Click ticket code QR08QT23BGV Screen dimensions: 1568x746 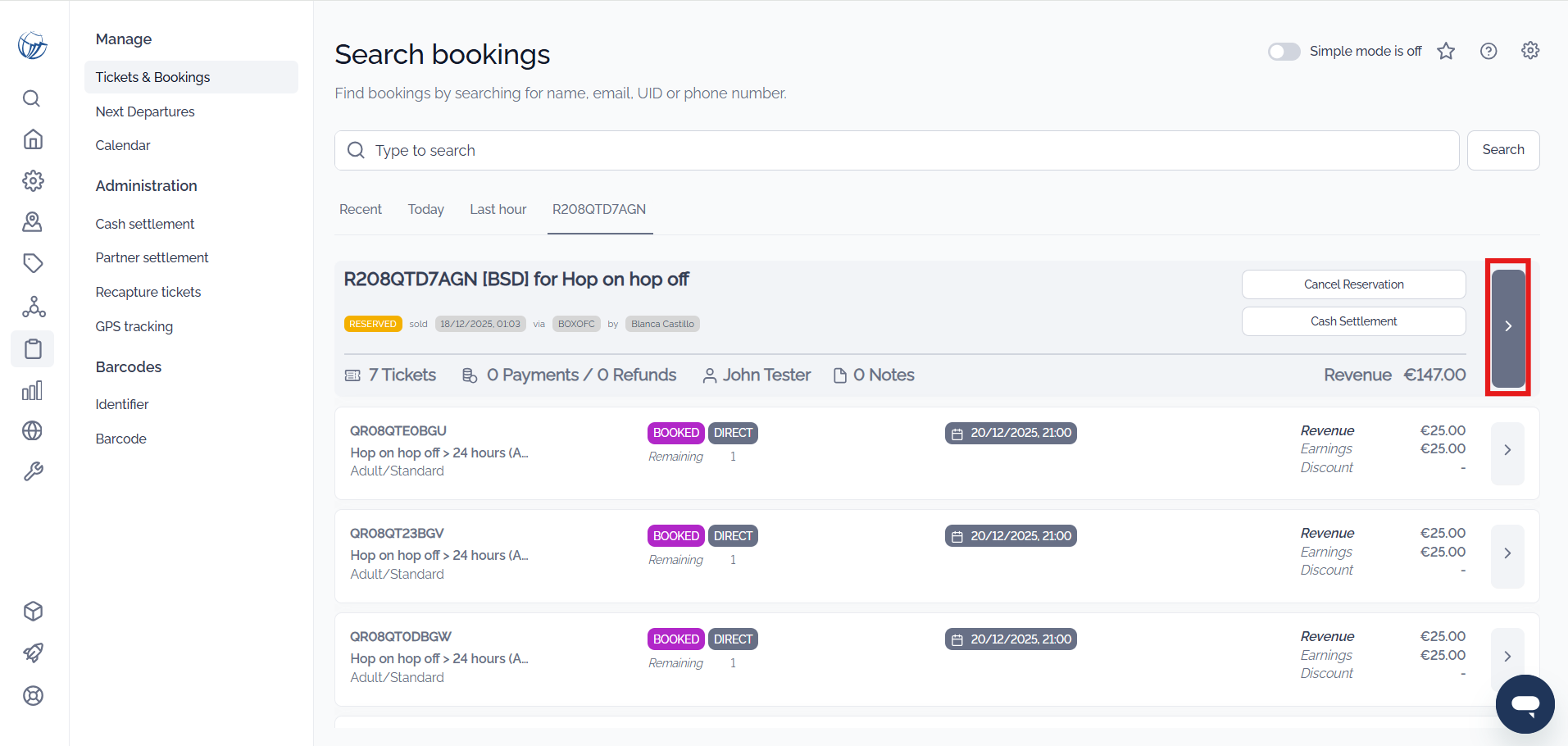tap(397, 533)
